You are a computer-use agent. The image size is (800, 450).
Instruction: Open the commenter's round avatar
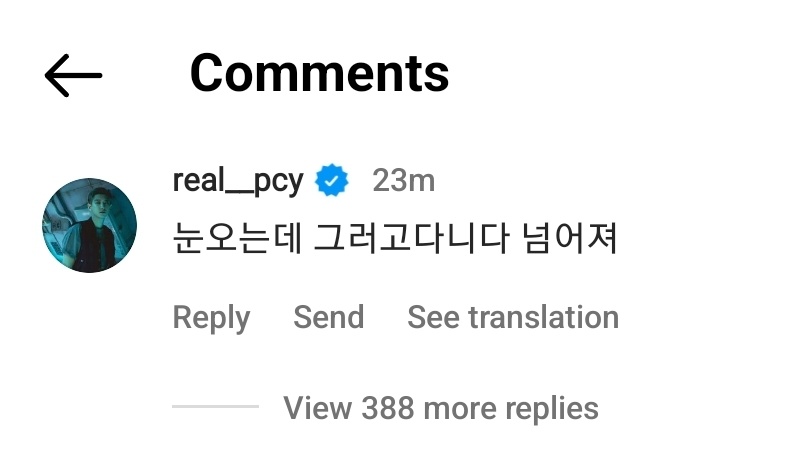[89, 225]
